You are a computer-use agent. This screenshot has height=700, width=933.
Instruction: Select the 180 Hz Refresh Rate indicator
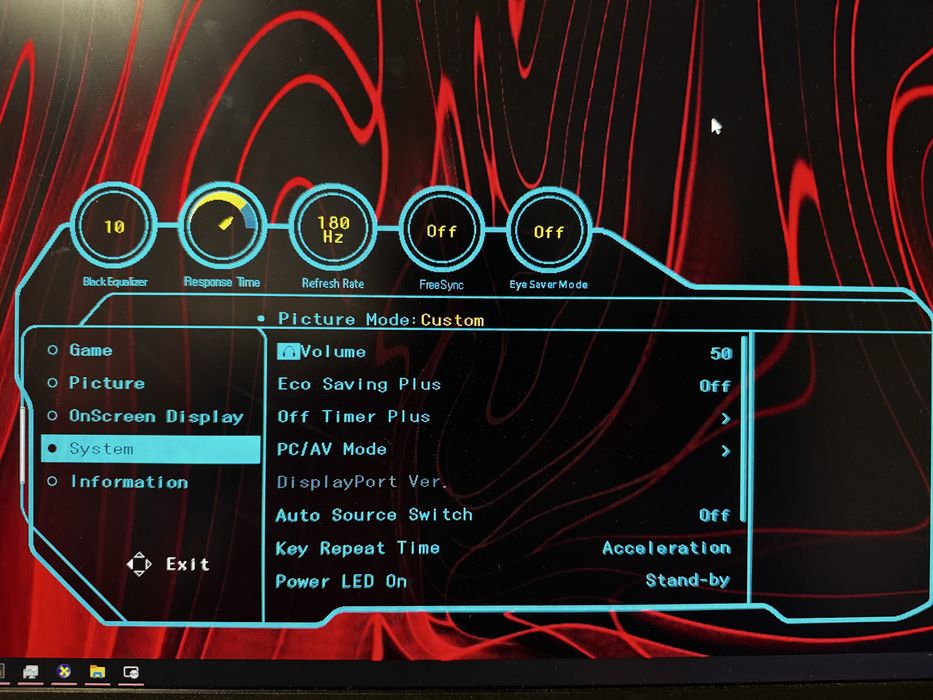point(333,229)
